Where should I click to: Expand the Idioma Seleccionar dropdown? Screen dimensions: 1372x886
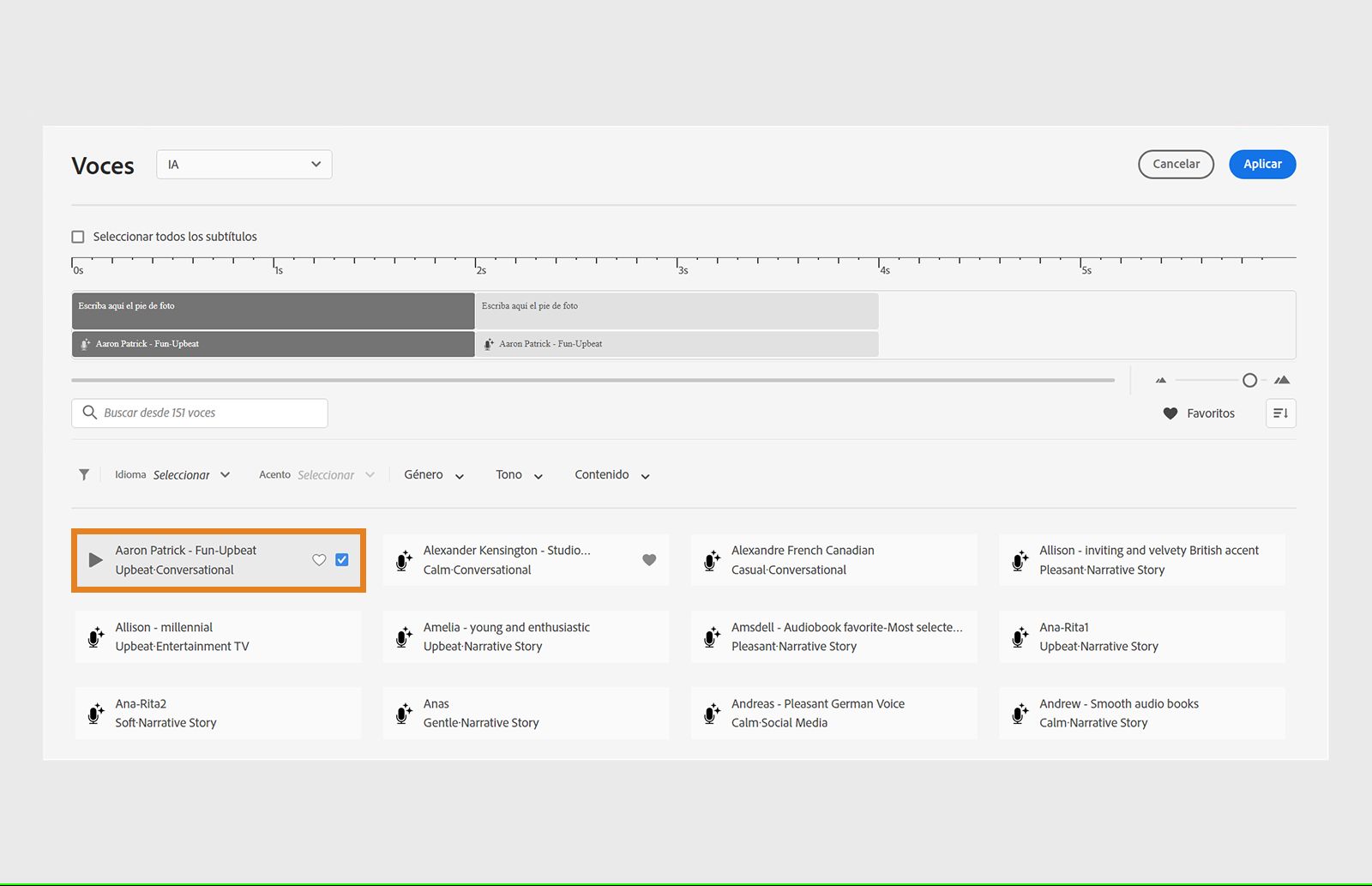[x=190, y=474]
